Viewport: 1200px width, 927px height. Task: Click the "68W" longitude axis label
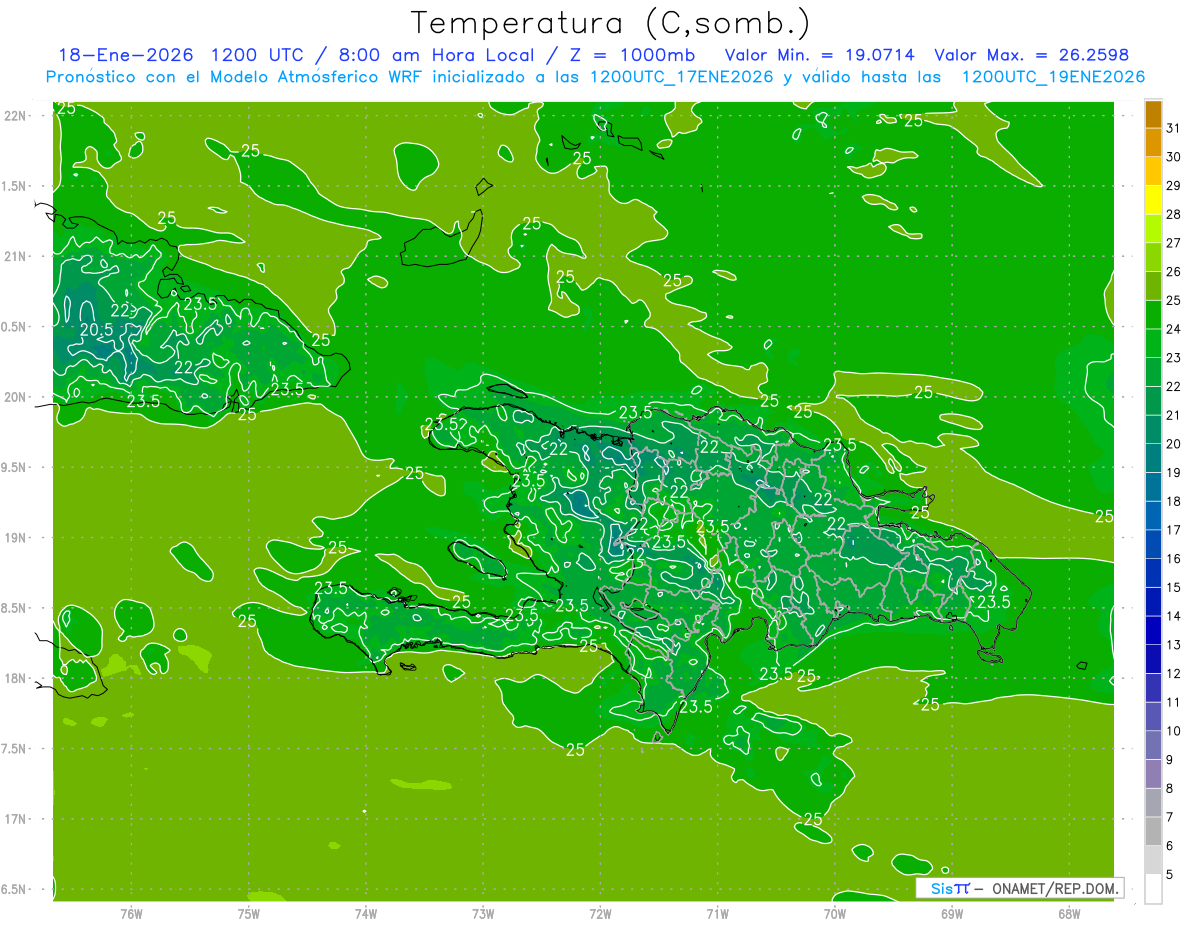coord(1069,913)
